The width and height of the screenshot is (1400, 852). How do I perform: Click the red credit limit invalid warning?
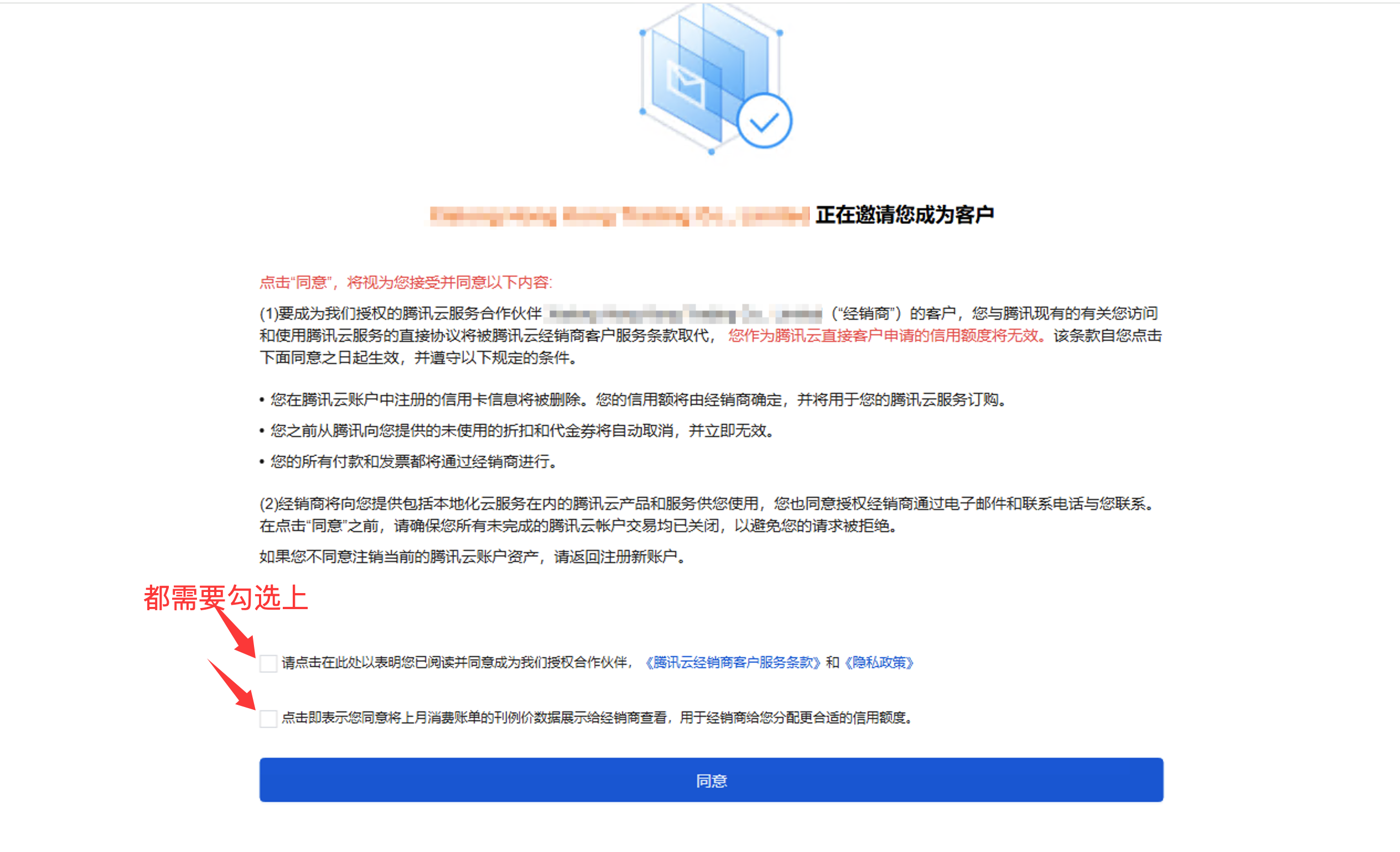point(886,336)
